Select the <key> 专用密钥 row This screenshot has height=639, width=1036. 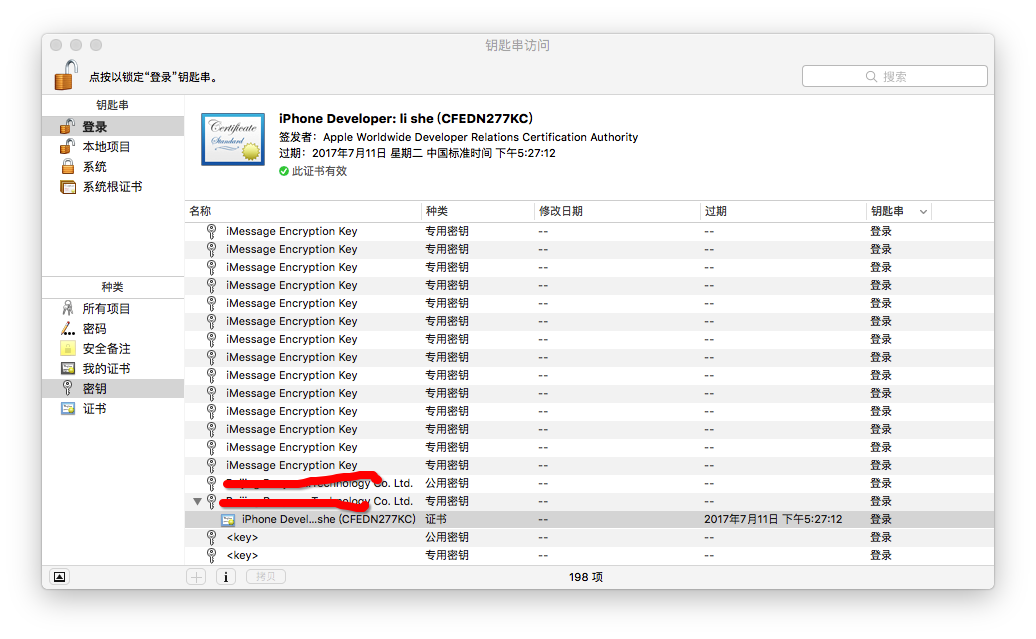click(589, 555)
